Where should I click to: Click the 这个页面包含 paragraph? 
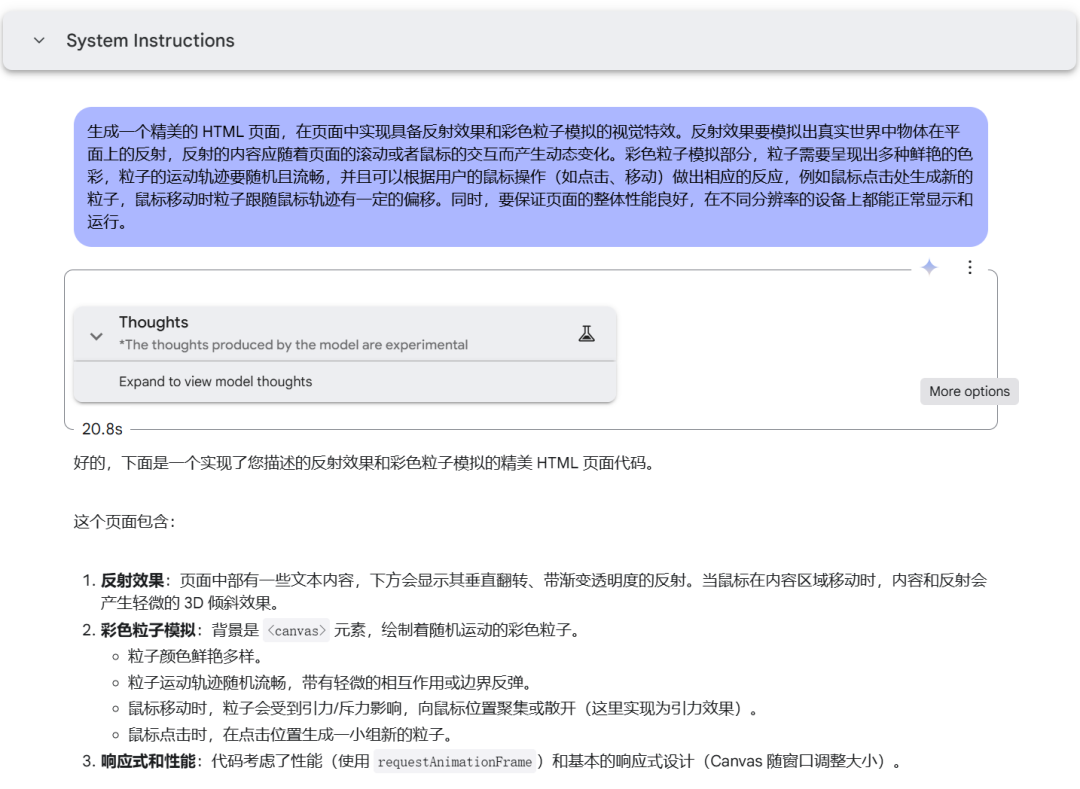[x=125, y=522]
